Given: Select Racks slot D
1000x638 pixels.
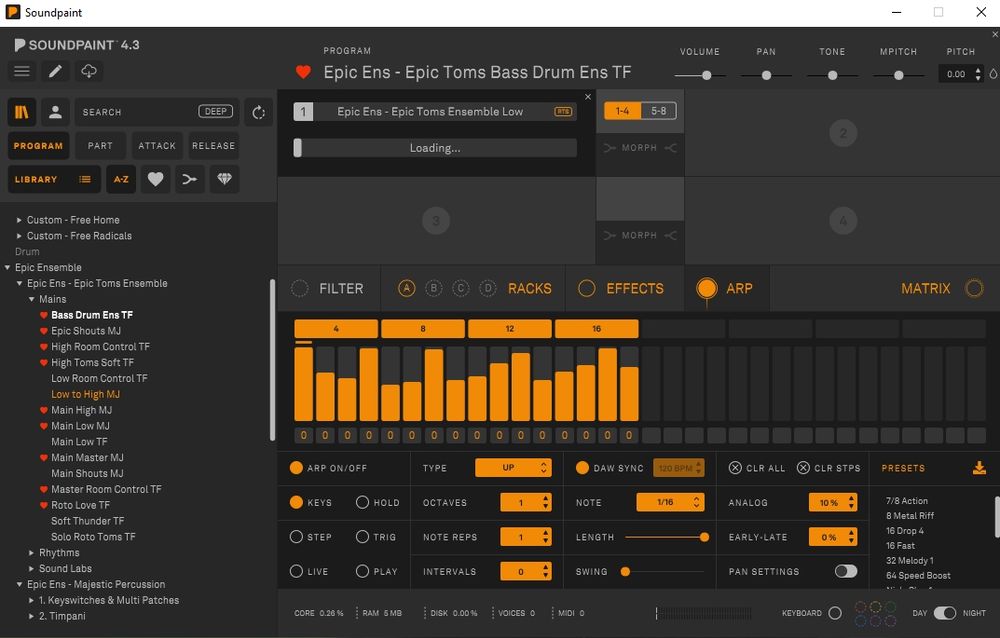Looking at the screenshot, I should pyautogui.click(x=488, y=288).
